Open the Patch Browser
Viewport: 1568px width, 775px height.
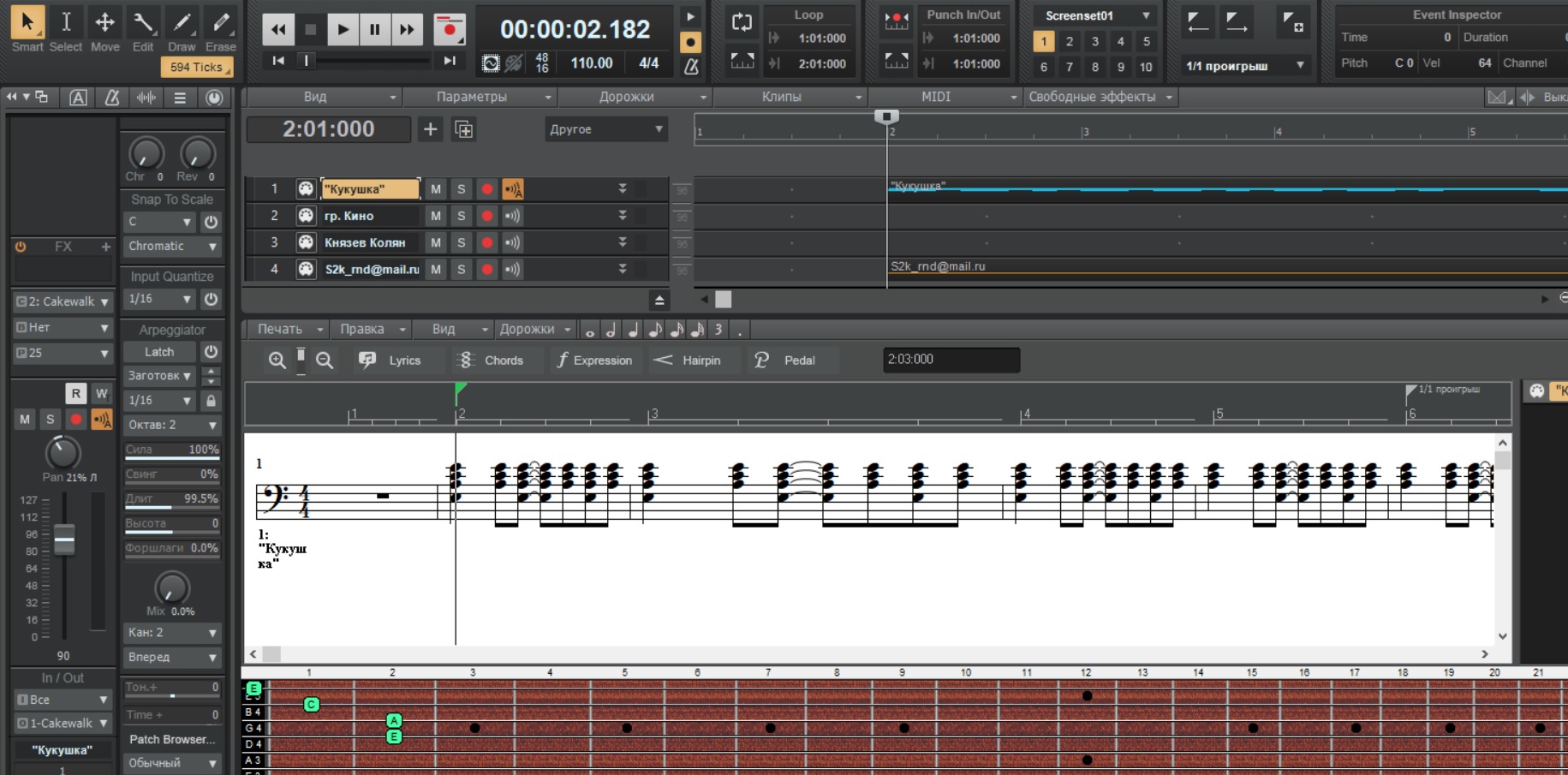point(172,739)
